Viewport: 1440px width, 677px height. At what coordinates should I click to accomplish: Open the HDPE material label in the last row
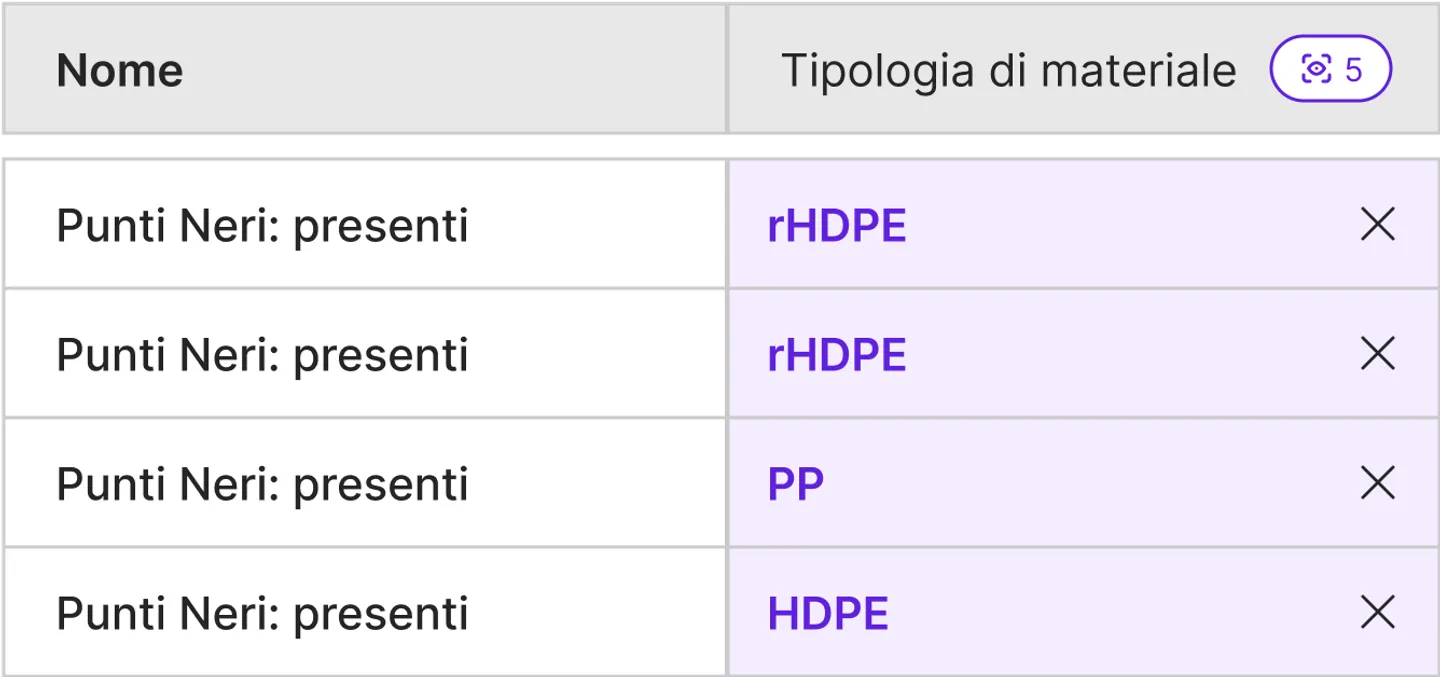click(827, 614)
